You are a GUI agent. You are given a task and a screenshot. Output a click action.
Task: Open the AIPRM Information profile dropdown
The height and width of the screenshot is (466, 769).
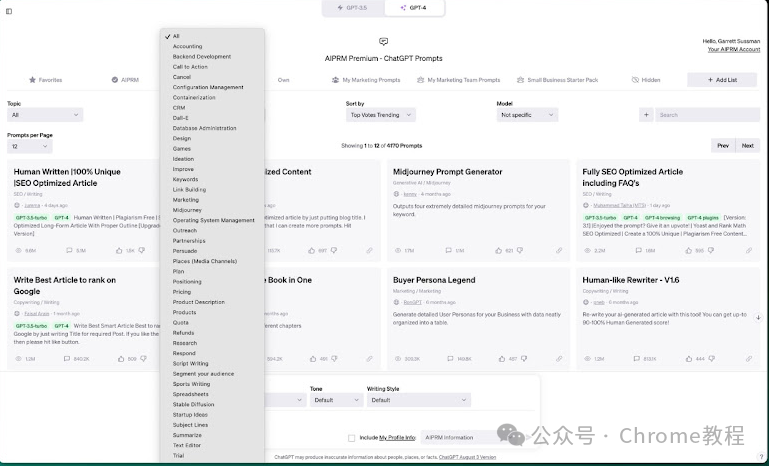[x=471, y=437]
